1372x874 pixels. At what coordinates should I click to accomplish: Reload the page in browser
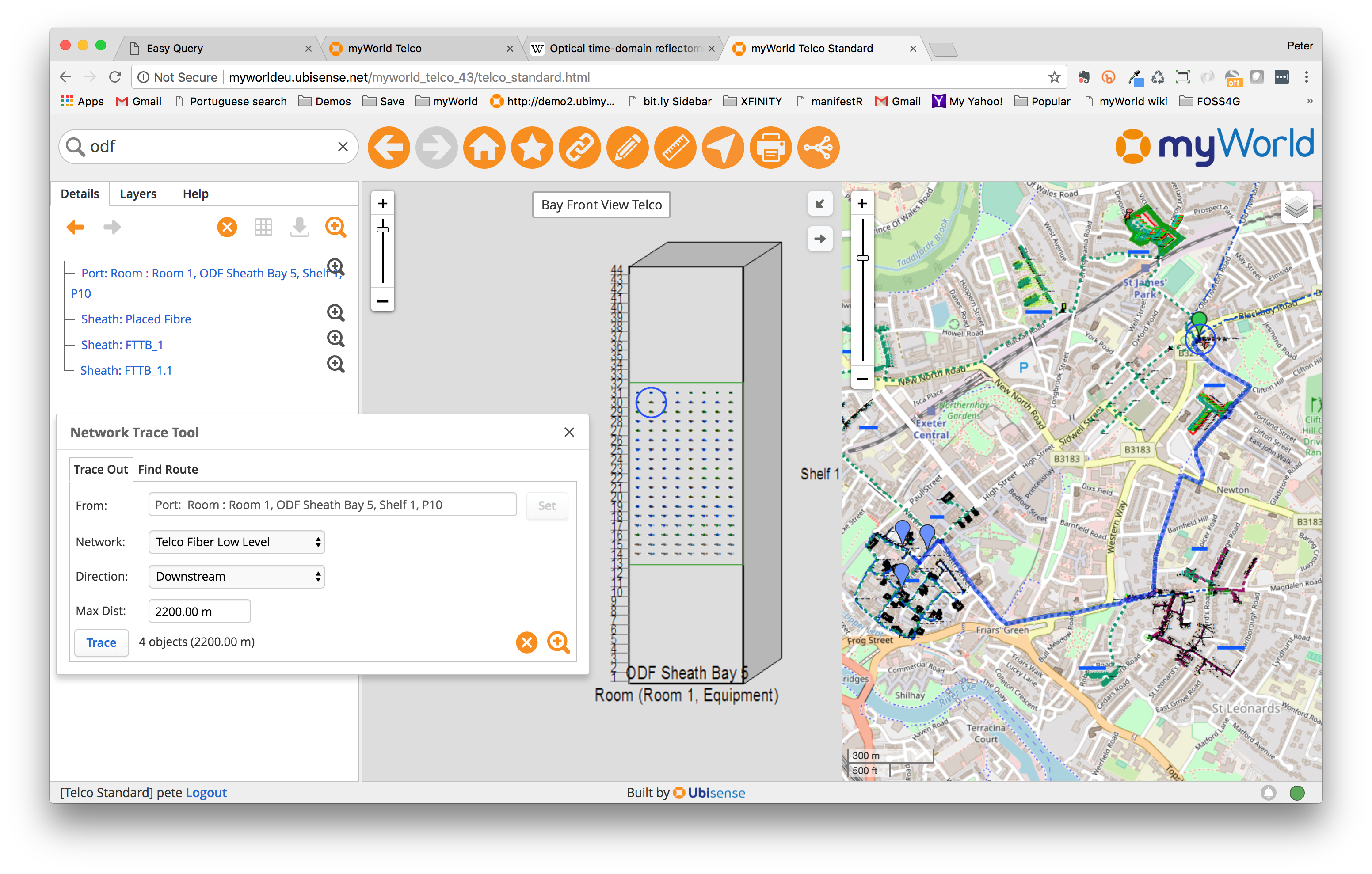coord(115,77)
